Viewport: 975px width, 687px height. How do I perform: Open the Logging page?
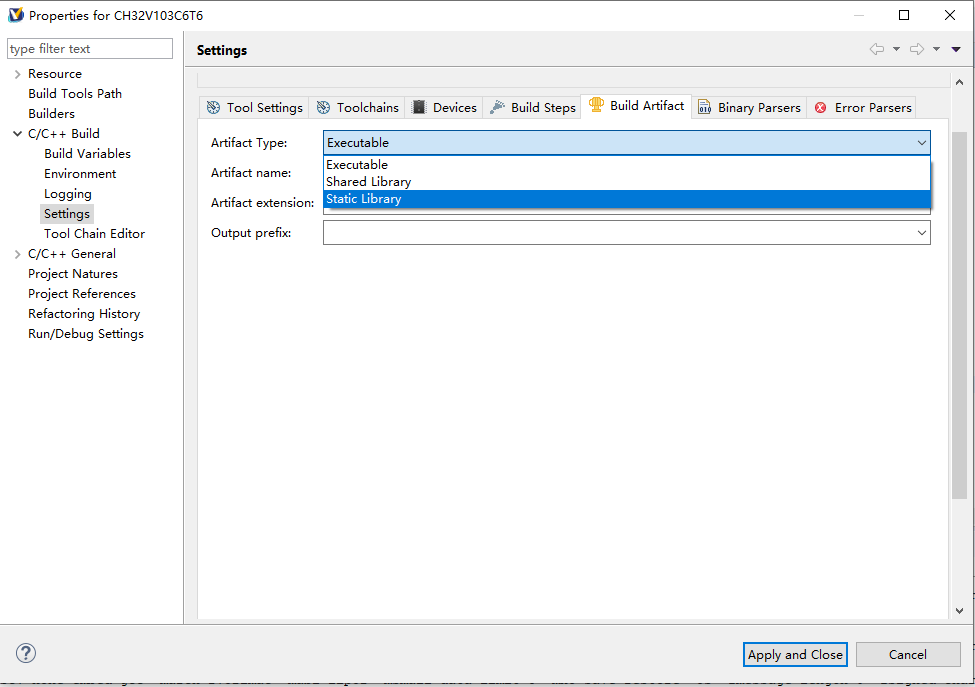pos(67,194)
